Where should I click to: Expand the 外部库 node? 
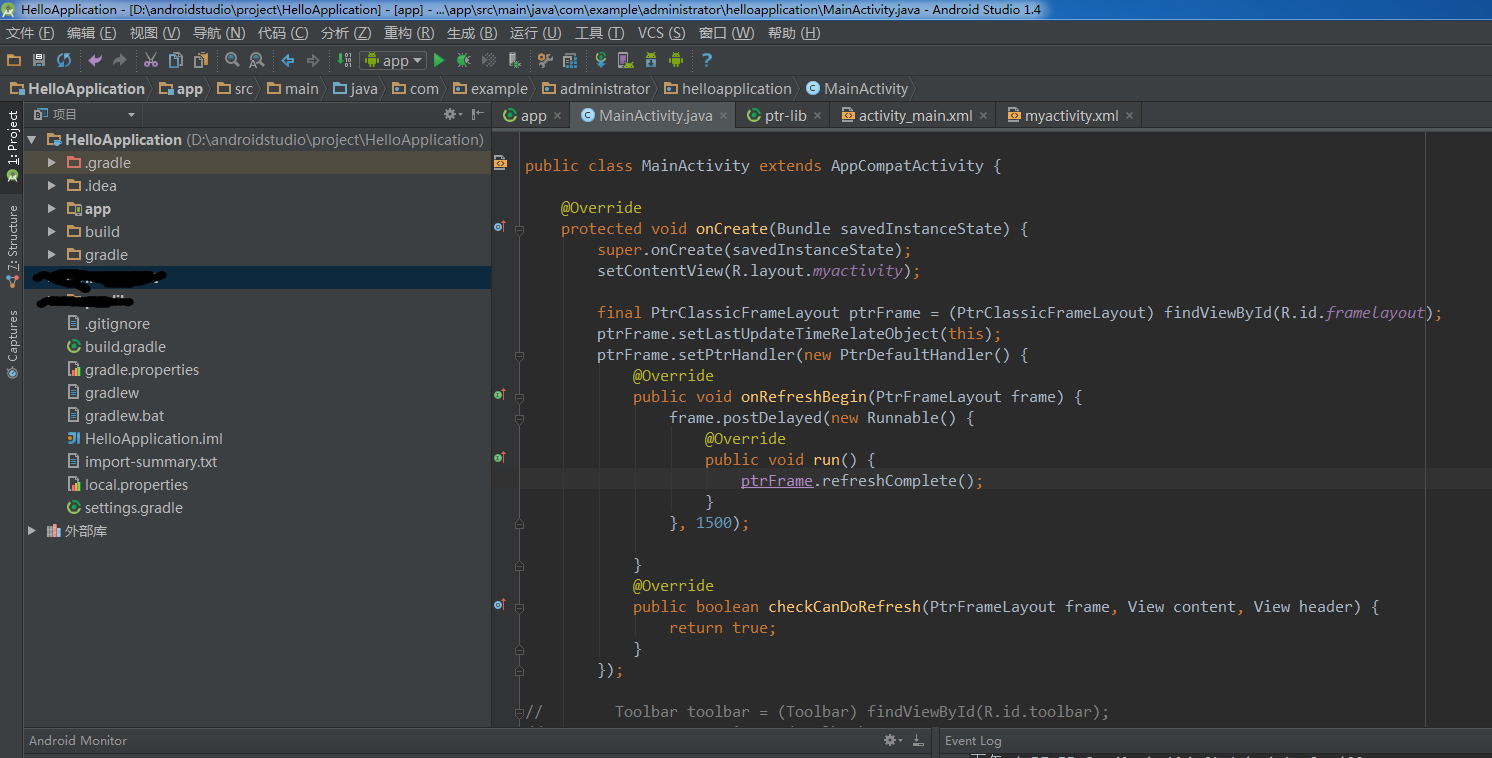pyautogui.click(x=32, y=531)
